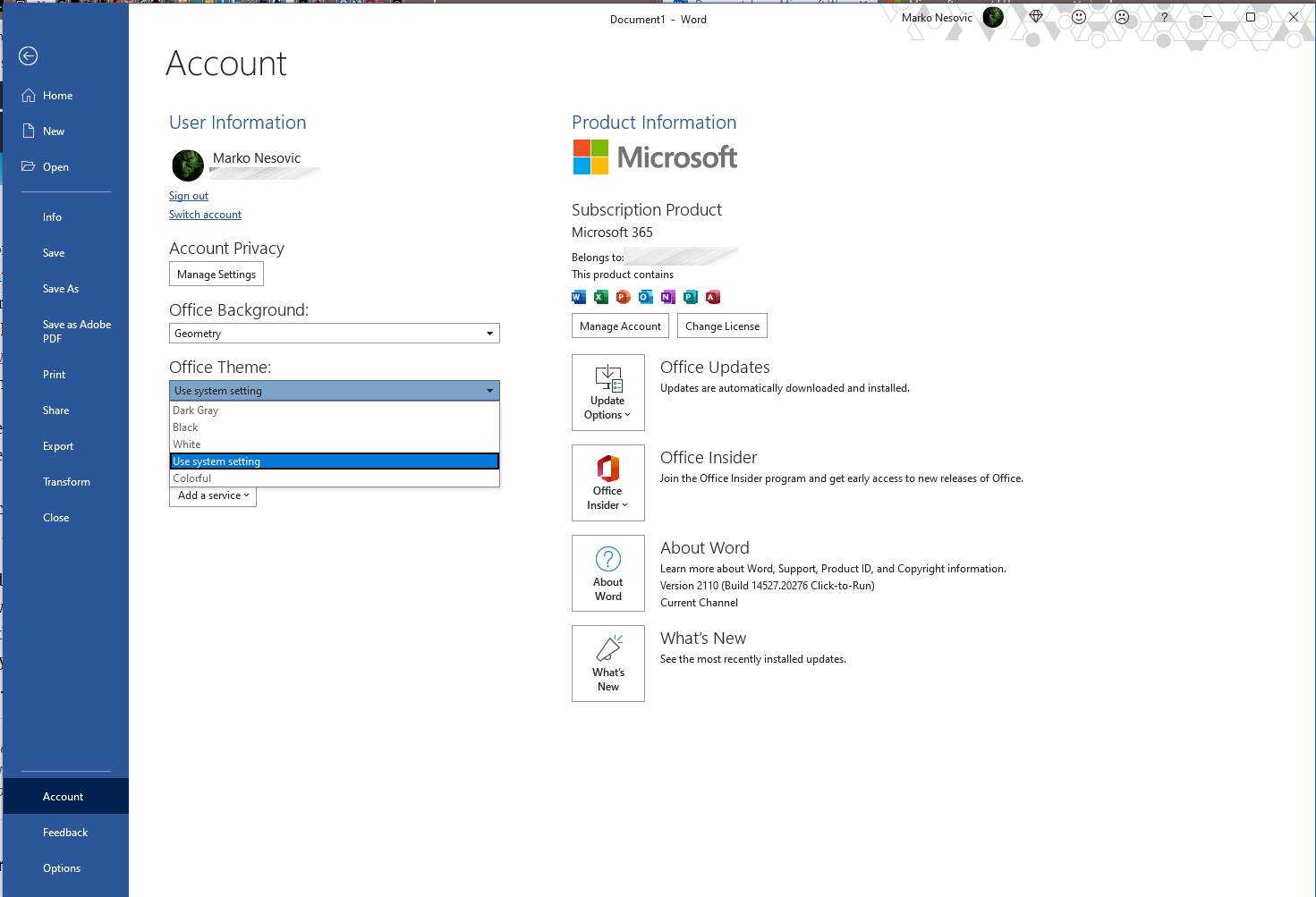The image size is (1316, 897).
Task: Open the Office Background dropdown
Action: (x=488, y=333)
